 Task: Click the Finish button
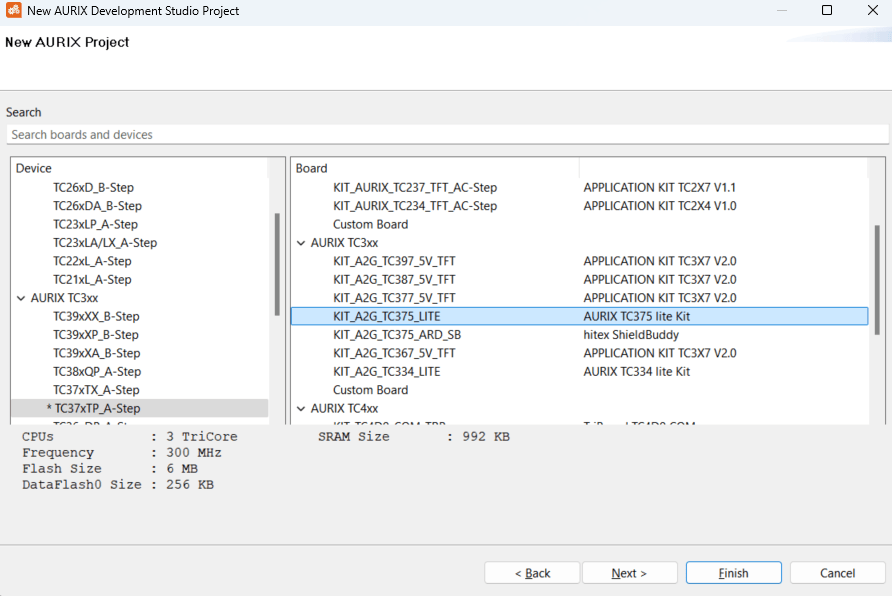733,573
